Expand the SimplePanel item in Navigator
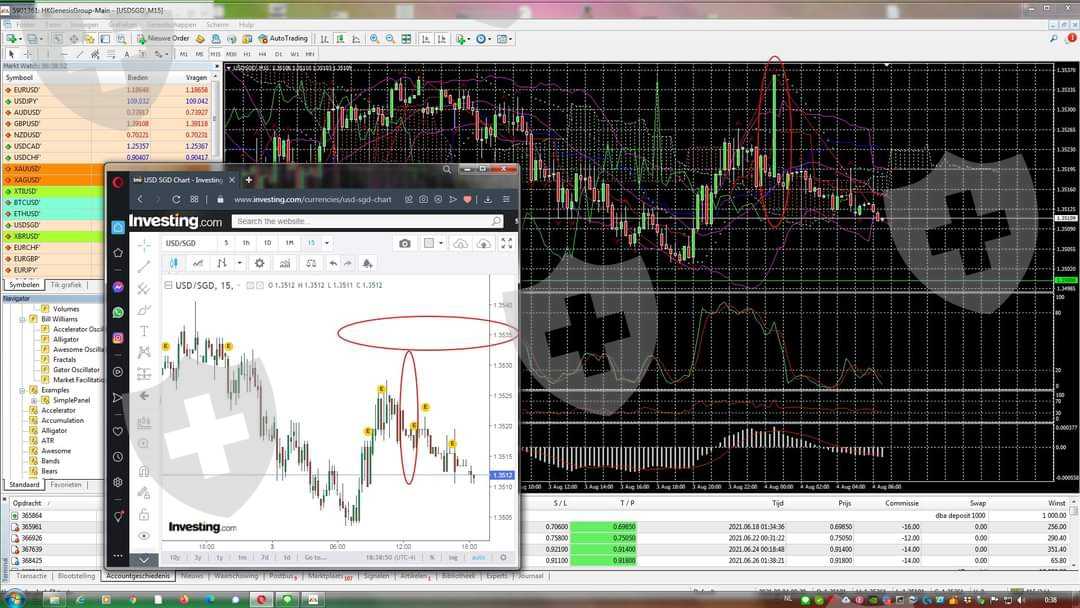 [33, 400]
